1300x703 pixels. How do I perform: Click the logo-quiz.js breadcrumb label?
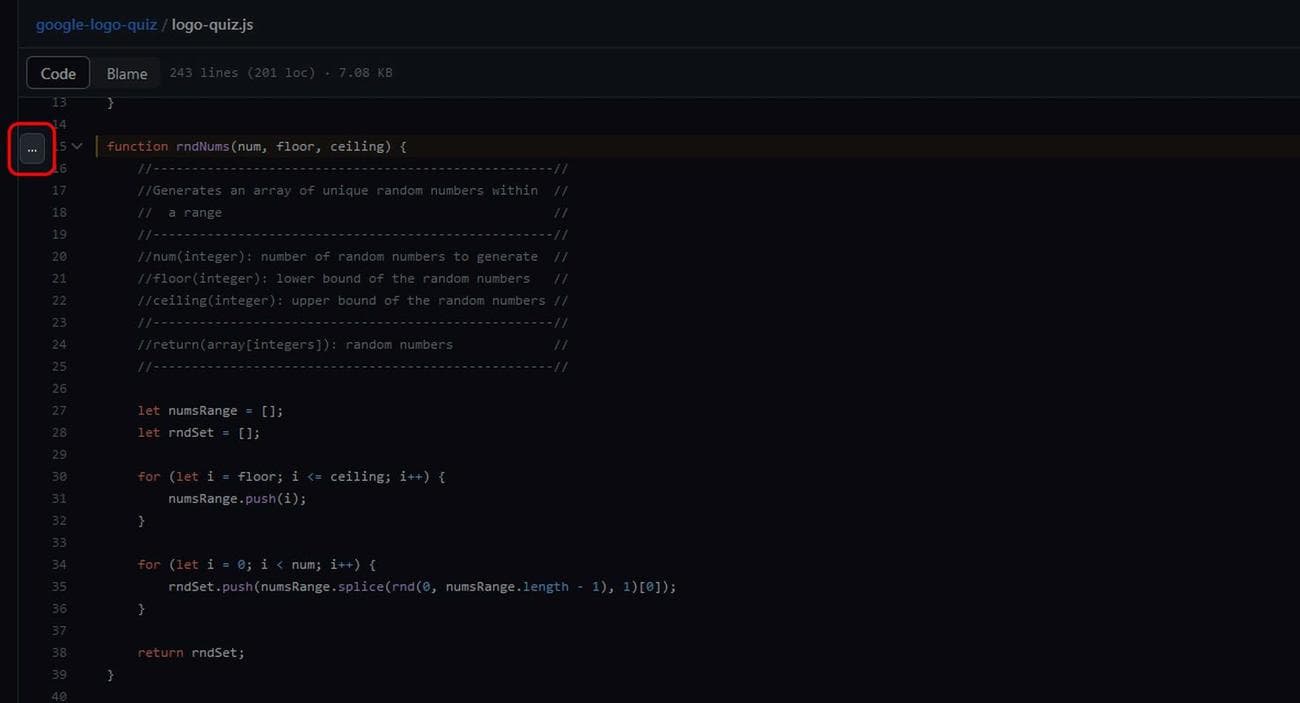[x=212, y=25]
